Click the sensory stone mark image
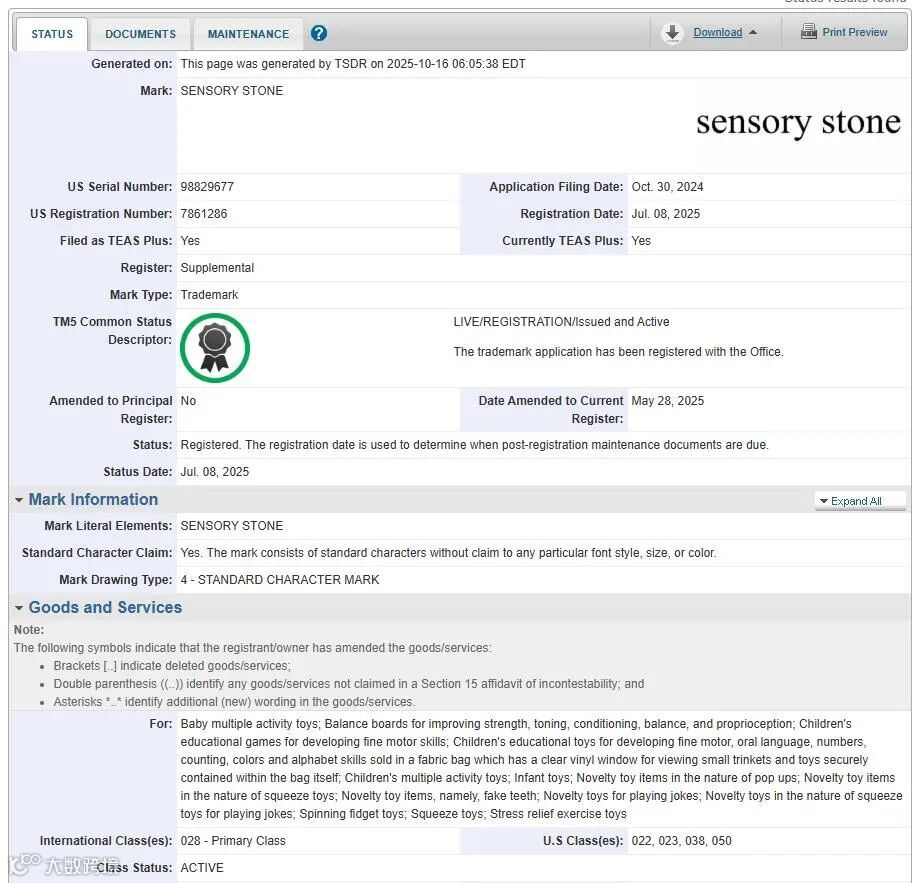This screenshot has height=883, width=918. 798,123
